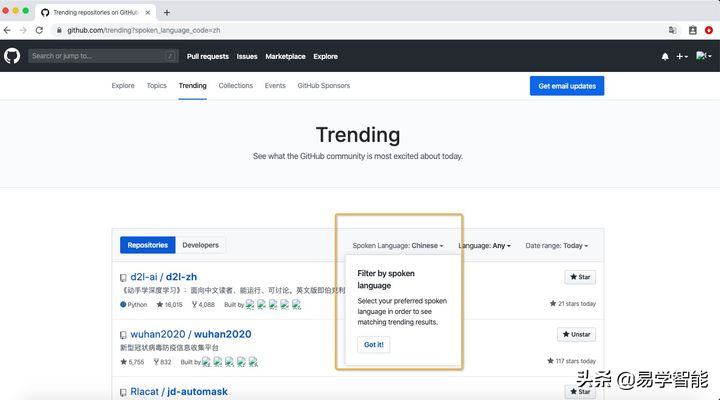720x400 pixels.
Task: Open the notifications bell
Action: [x=665, y=56]
